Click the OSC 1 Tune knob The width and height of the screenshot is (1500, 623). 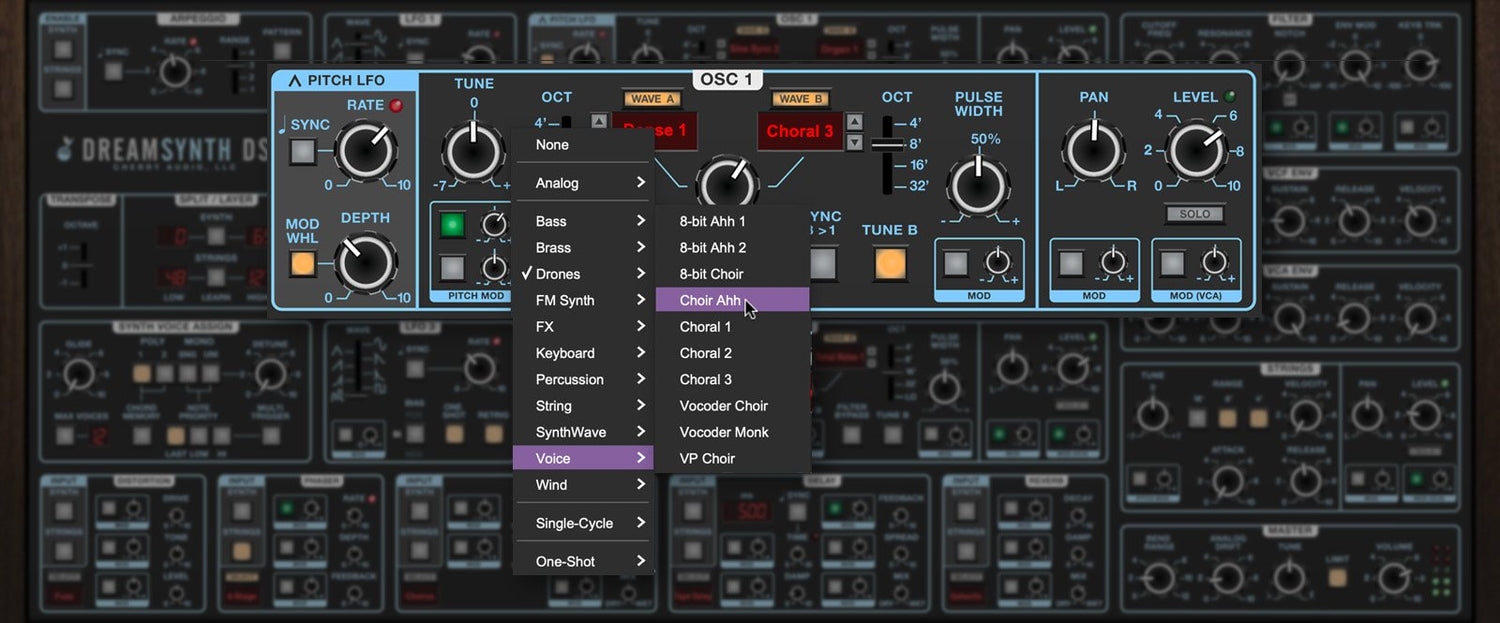click(x=474, y=152)
